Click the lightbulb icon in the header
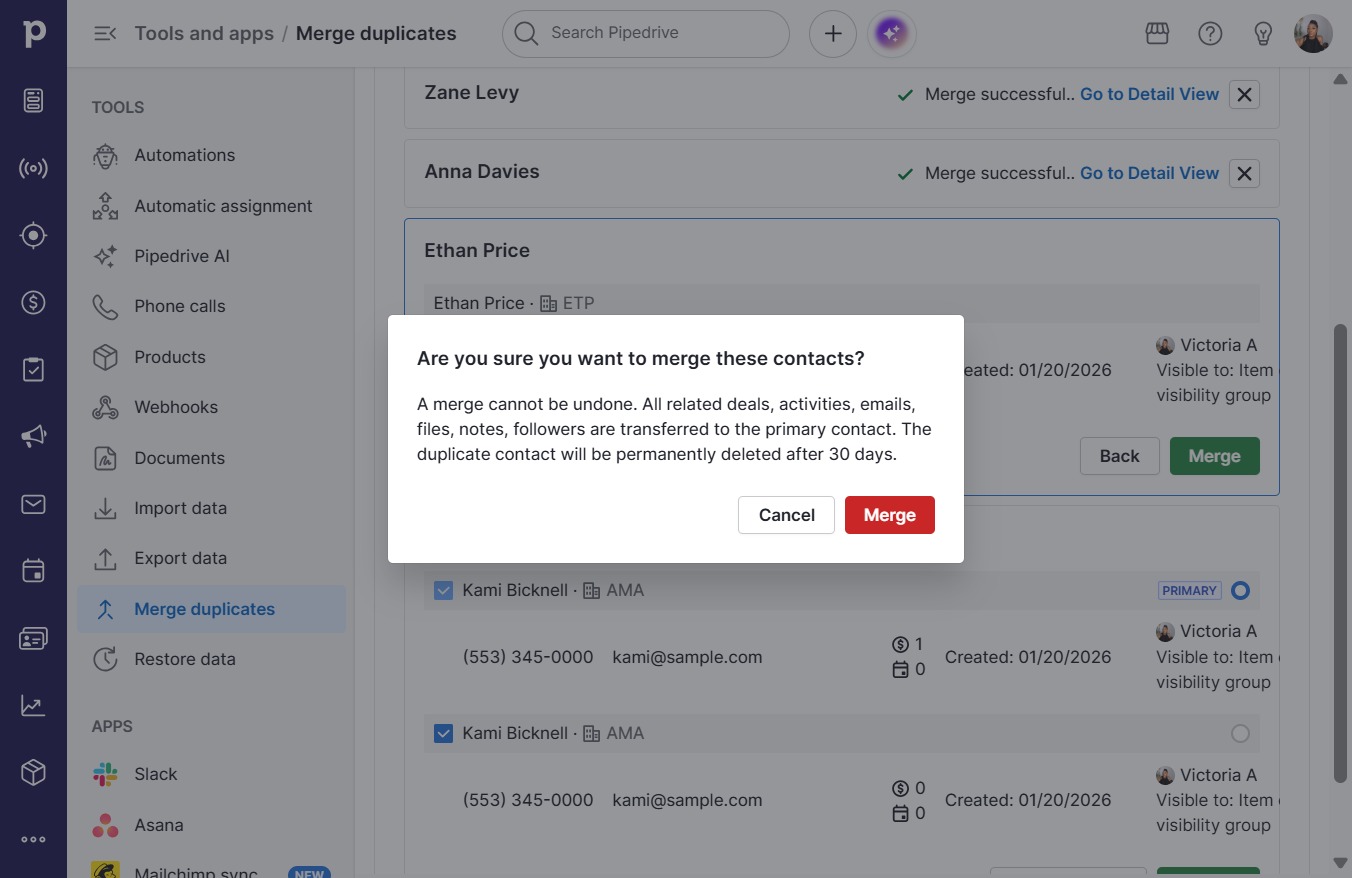Viewport: 1352px width, 878px height. click(x=1263, y=34)
